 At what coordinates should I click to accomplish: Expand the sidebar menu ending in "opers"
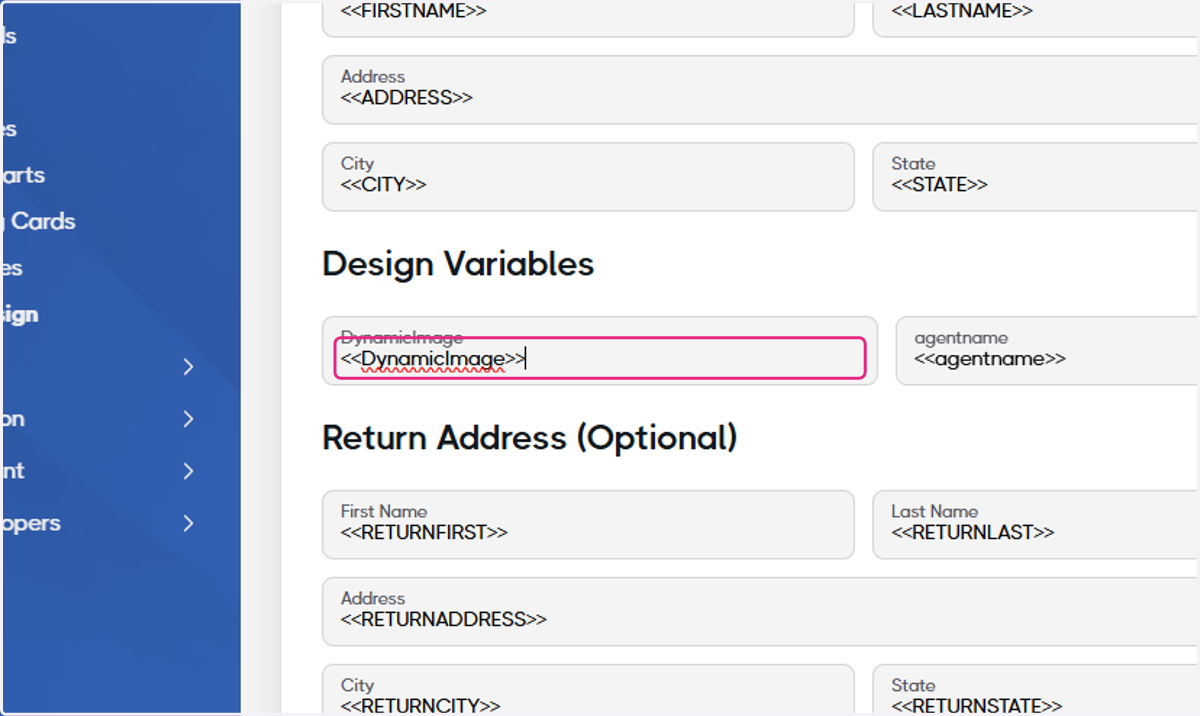(188, 523)
